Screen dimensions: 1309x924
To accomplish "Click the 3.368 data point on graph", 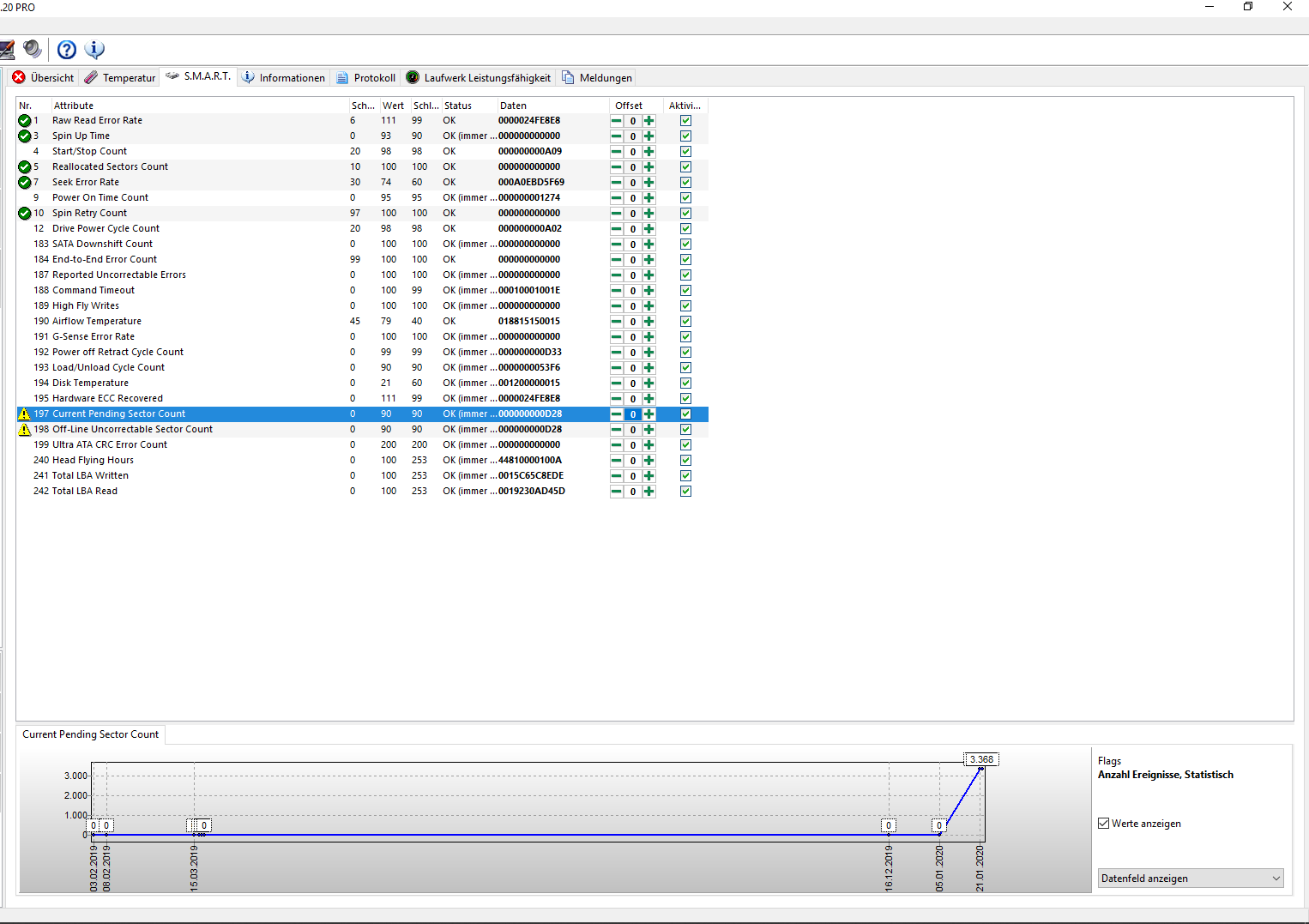I will pos(981,759).
